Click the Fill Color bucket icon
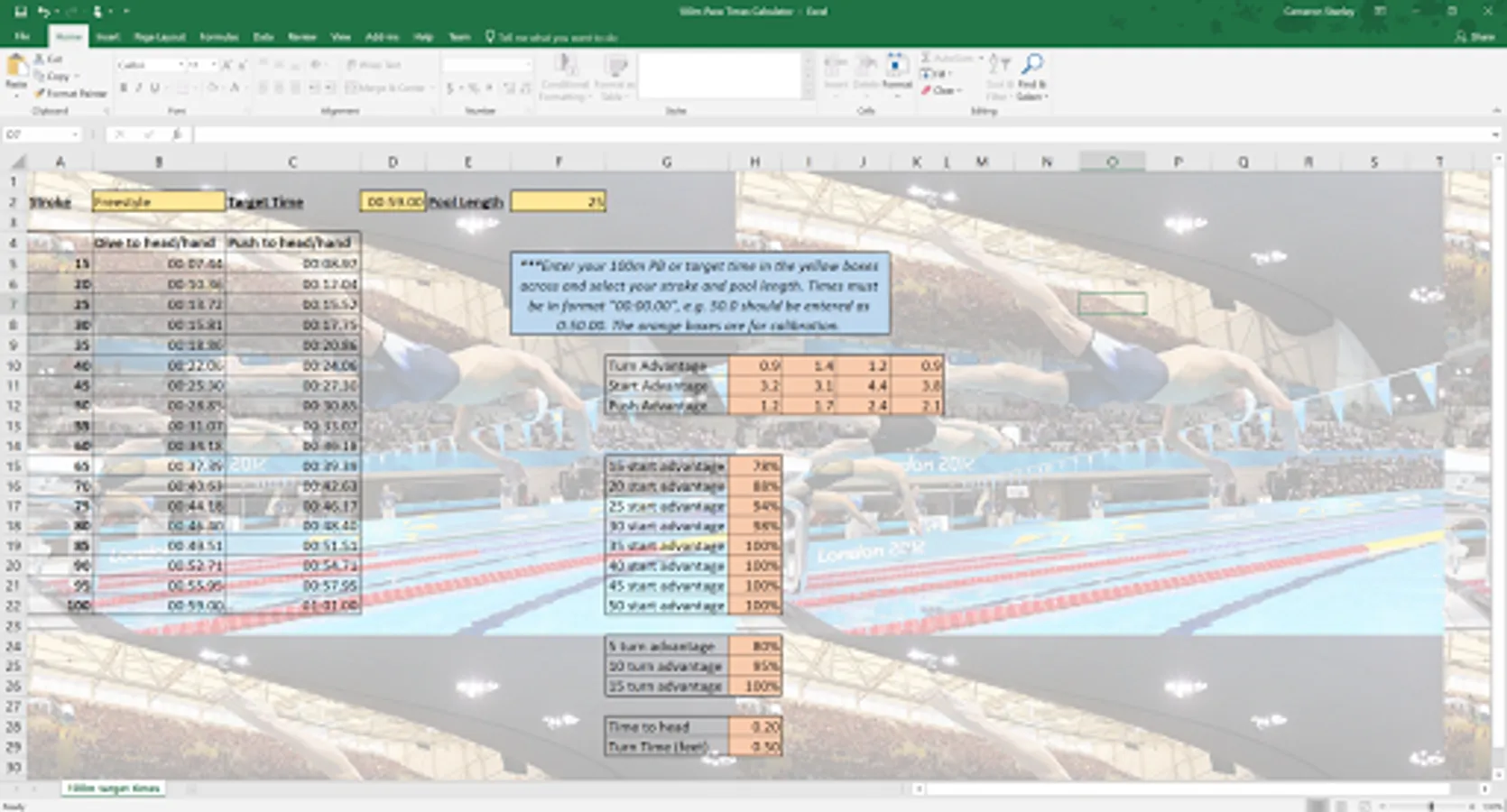This screenshot has height=812, width=1507. click(x=211, y=88)
